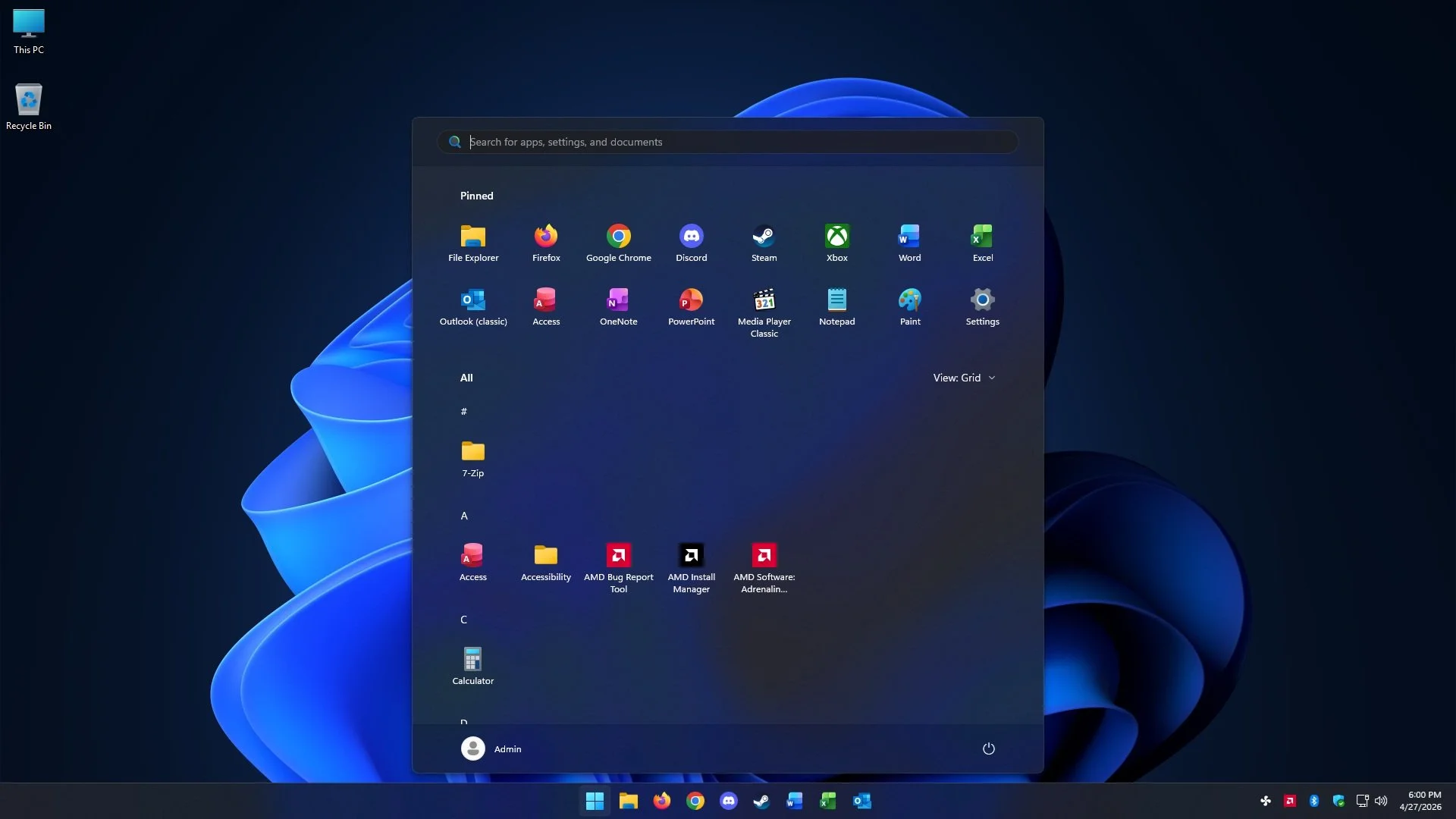The height and width of the screenshot is (819, 1456).
Task: Open the clock showing 6:00 PM
Action: [1420, 801]
